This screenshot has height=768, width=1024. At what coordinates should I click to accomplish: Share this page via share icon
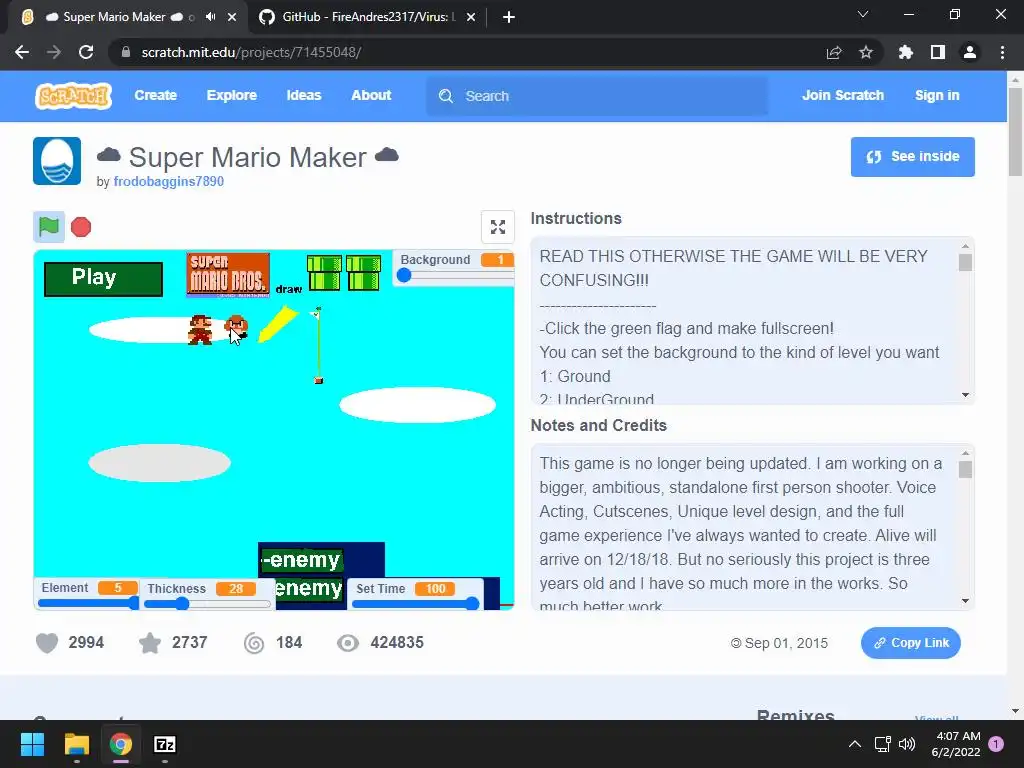click(x=834, y=52)
